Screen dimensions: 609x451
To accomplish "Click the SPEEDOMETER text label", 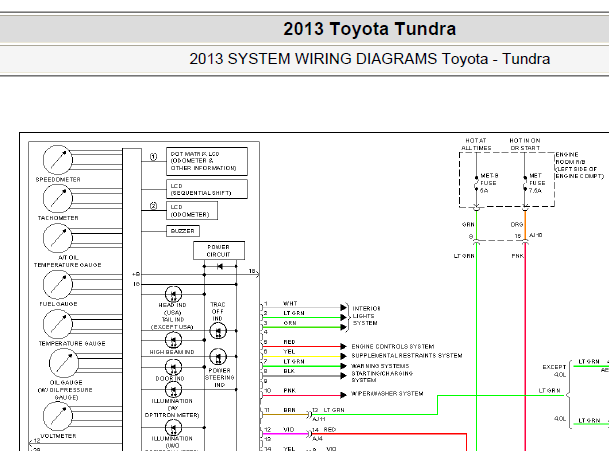I will [58, 179].
